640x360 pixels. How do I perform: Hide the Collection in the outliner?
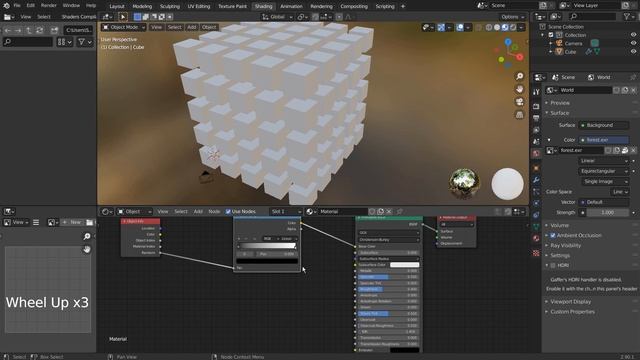[x=633, y=35]
